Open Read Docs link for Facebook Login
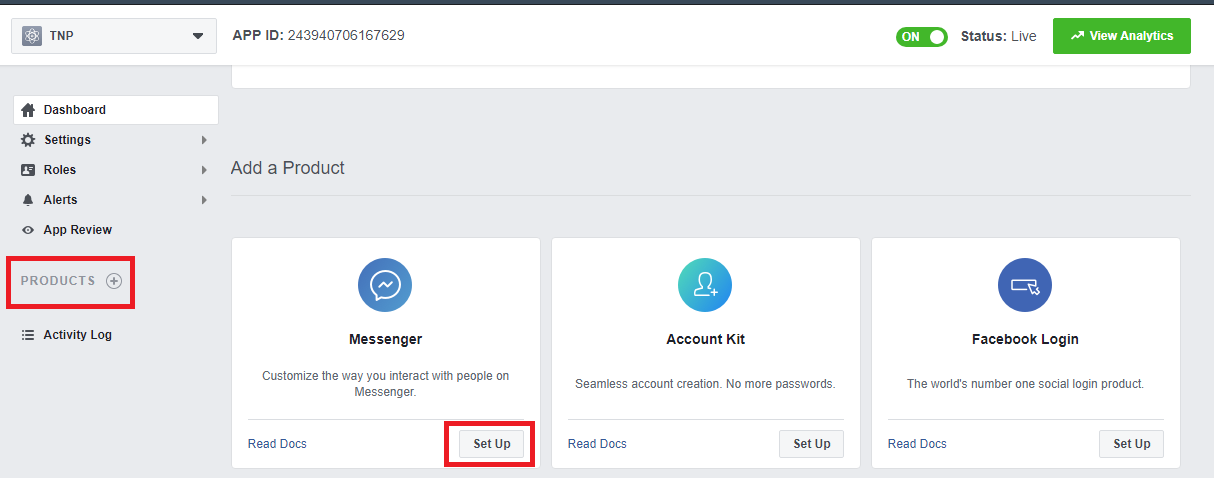This screenshot has width=1214, height=478. click(x=917, y=444)
